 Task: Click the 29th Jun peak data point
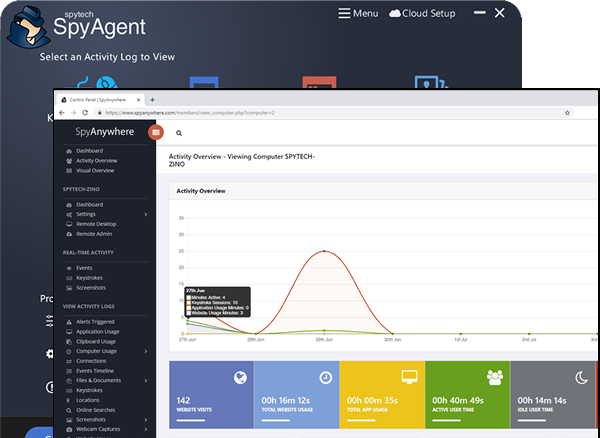pyautogui.click(x=323, y=251)
